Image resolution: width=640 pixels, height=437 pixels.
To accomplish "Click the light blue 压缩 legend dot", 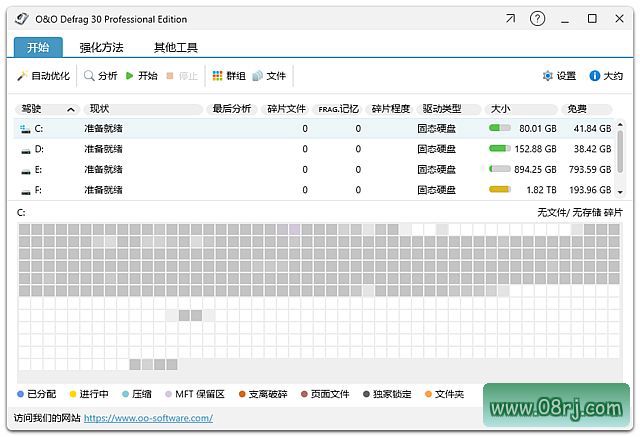I will [125, 394].
